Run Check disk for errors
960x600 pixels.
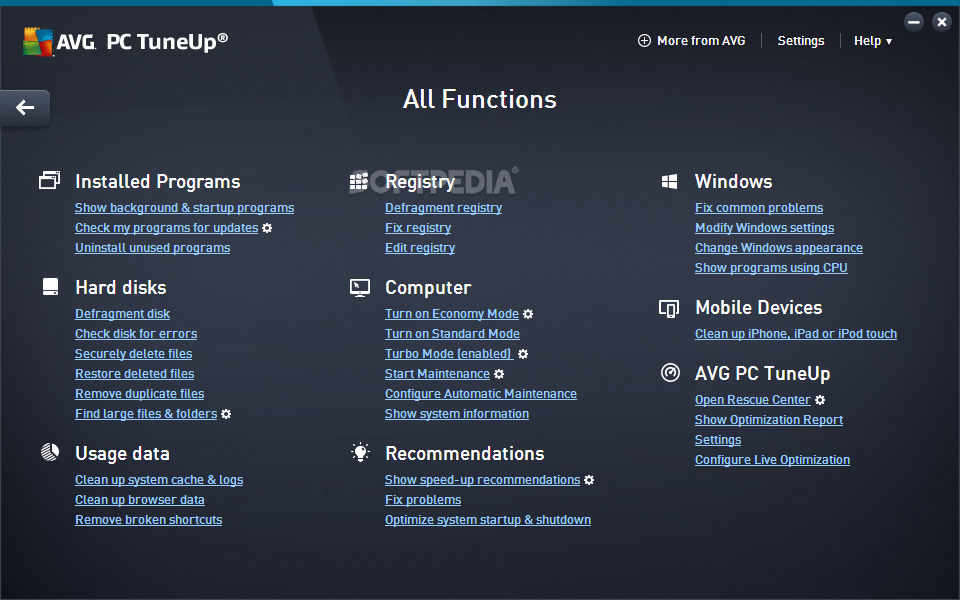(x=136, y=334)
